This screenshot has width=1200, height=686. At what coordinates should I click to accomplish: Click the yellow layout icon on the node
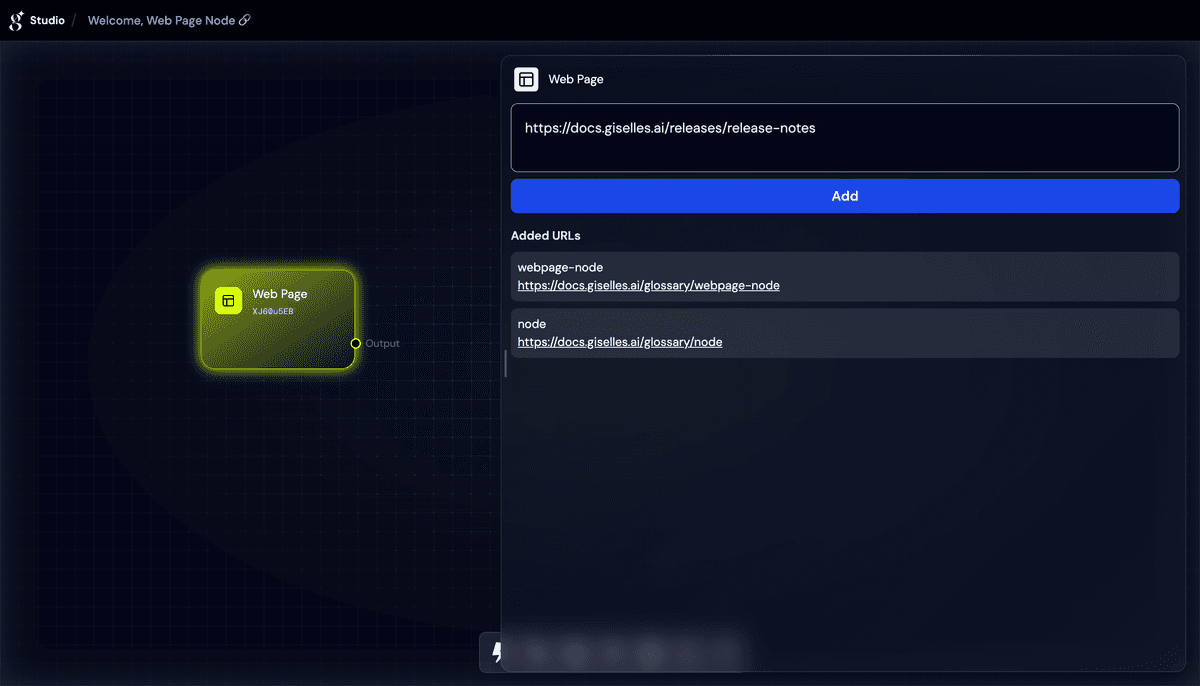pyautogui.click(x=229, y=300)
